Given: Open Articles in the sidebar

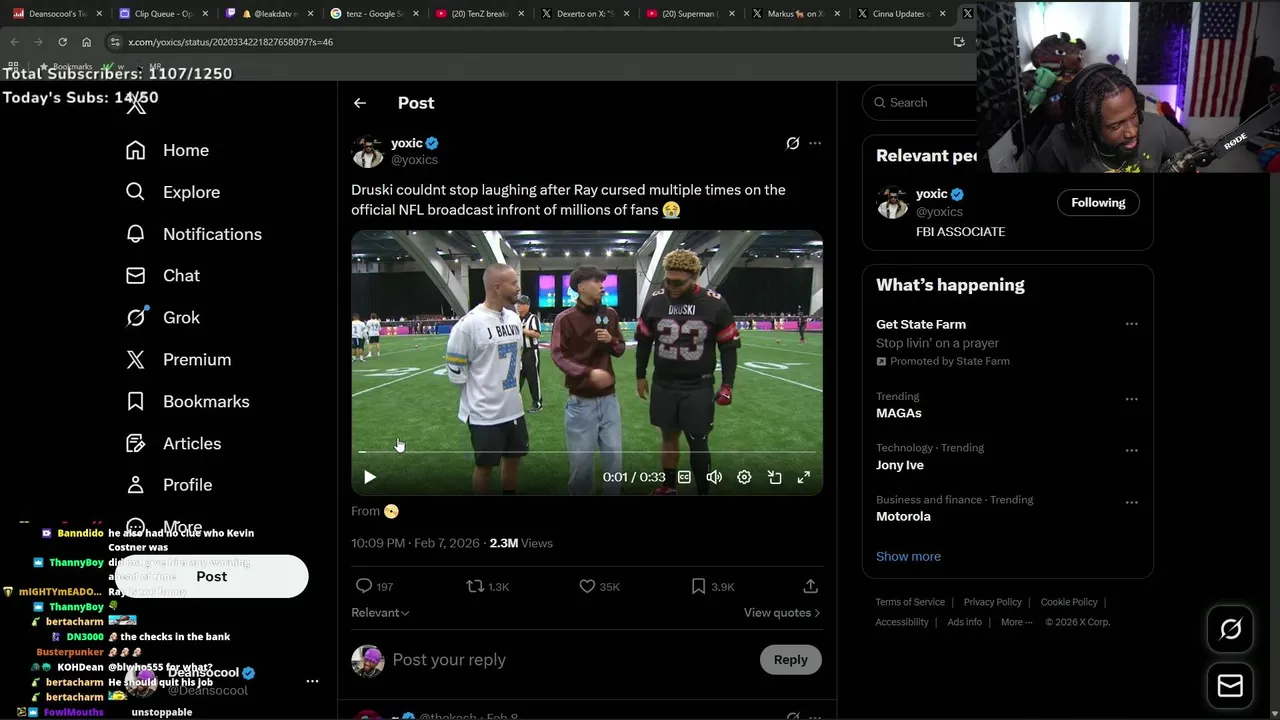Looking at the screenshot, I should click(173, 443).
